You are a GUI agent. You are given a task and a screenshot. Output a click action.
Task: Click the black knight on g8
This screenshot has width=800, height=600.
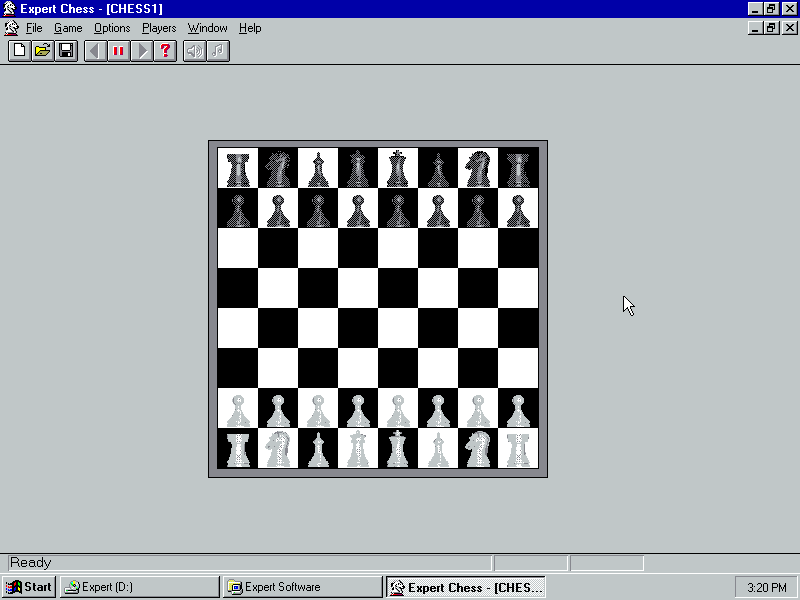tap(478, 168)
